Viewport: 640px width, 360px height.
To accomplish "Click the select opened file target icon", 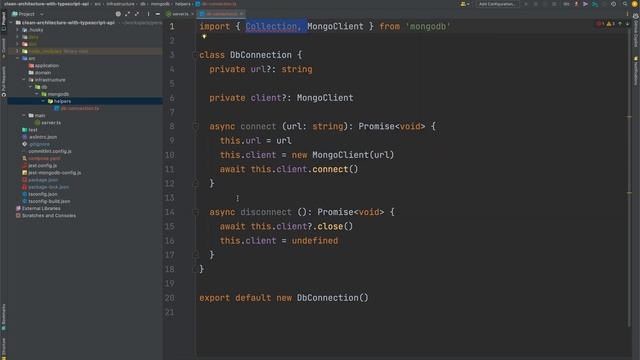I will coord(118,14).
